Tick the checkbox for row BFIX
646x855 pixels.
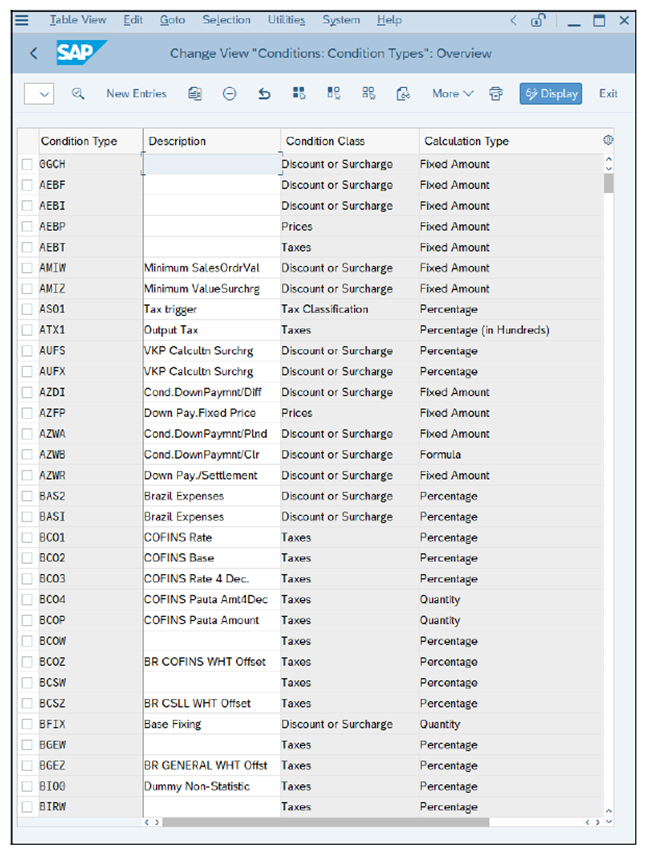[27, 724]
